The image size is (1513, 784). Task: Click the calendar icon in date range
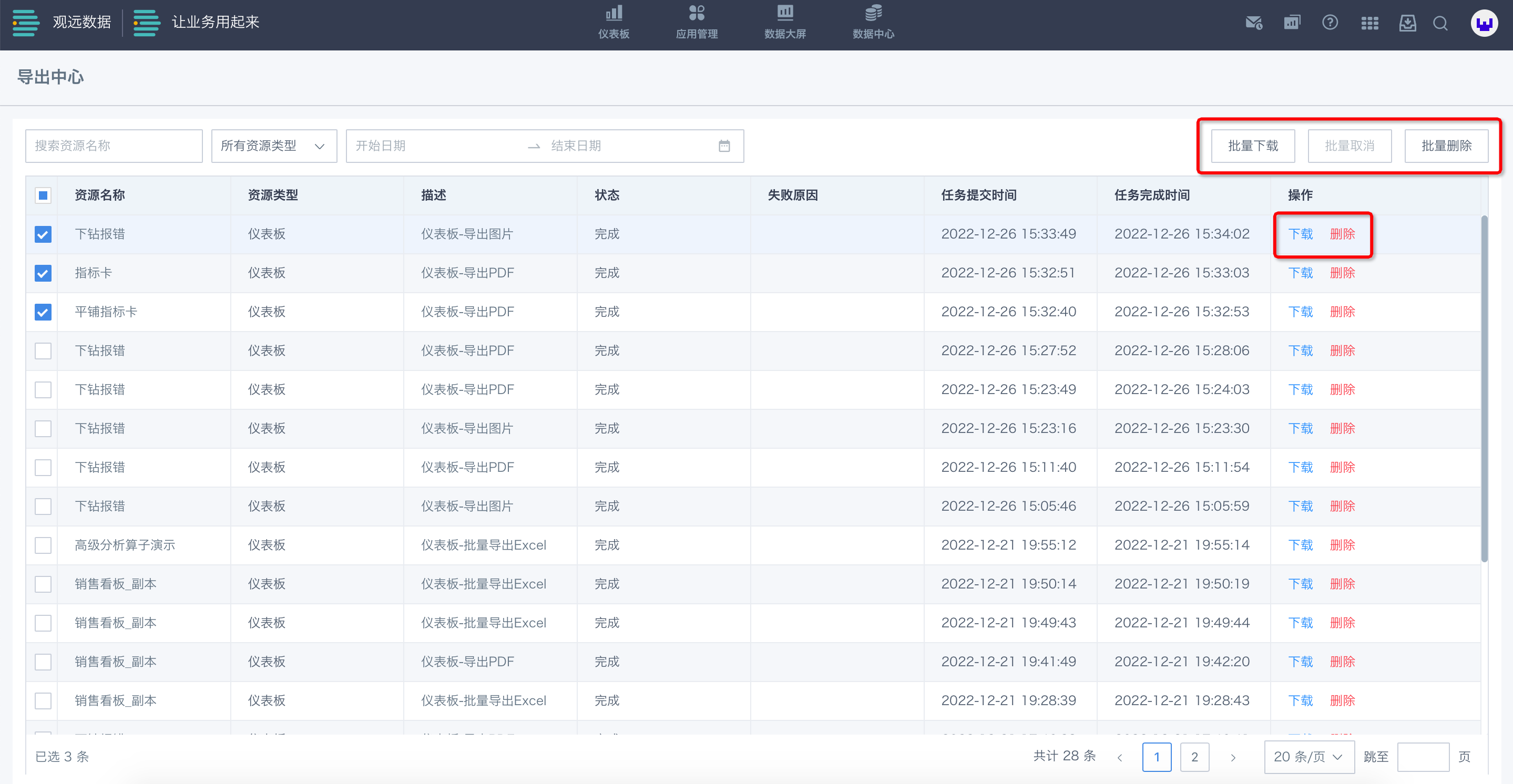pos(724,146)
